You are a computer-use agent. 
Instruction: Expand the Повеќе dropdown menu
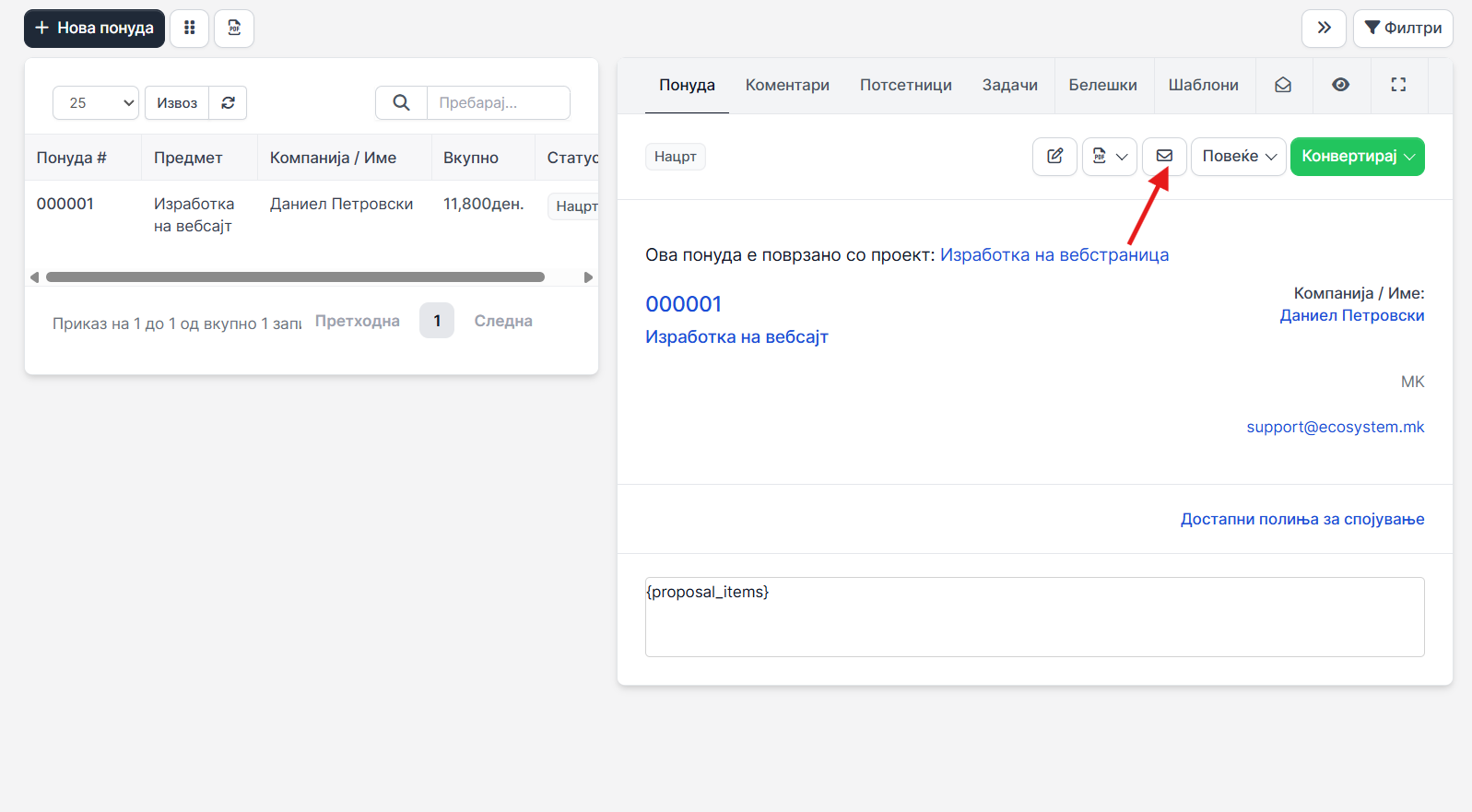(x=1238, y=157)
